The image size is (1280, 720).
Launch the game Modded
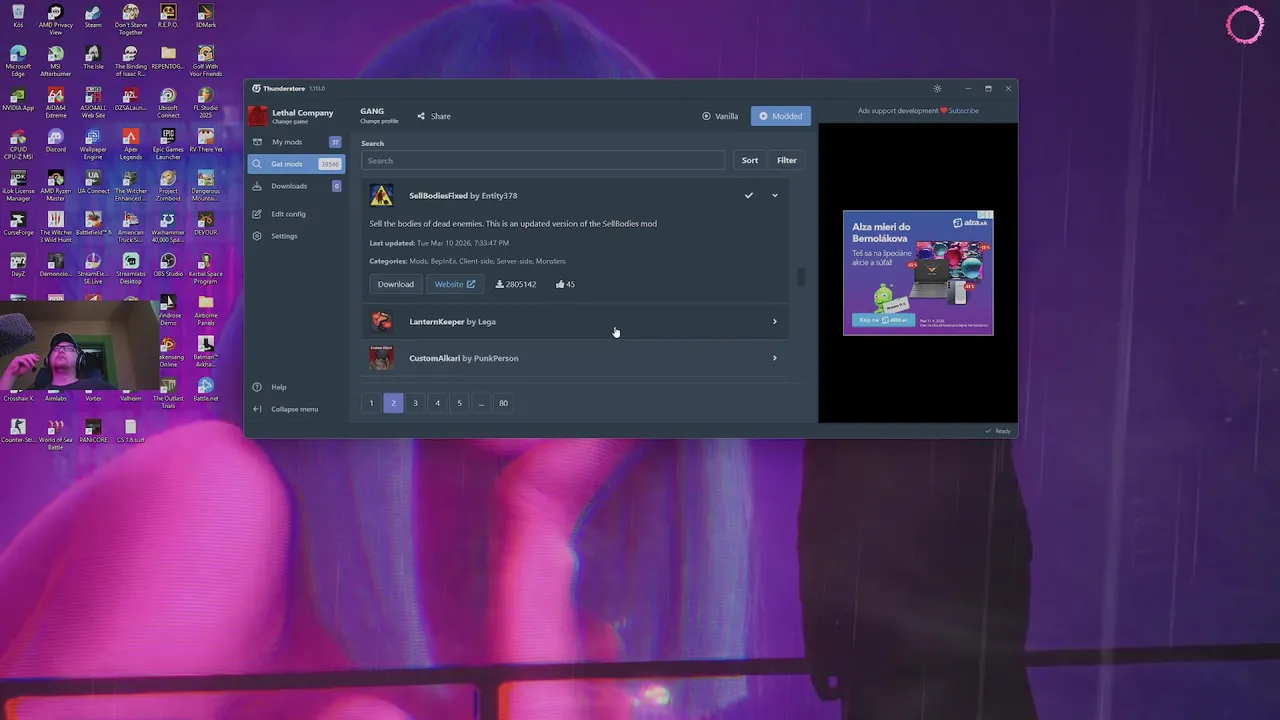point(780,116)
